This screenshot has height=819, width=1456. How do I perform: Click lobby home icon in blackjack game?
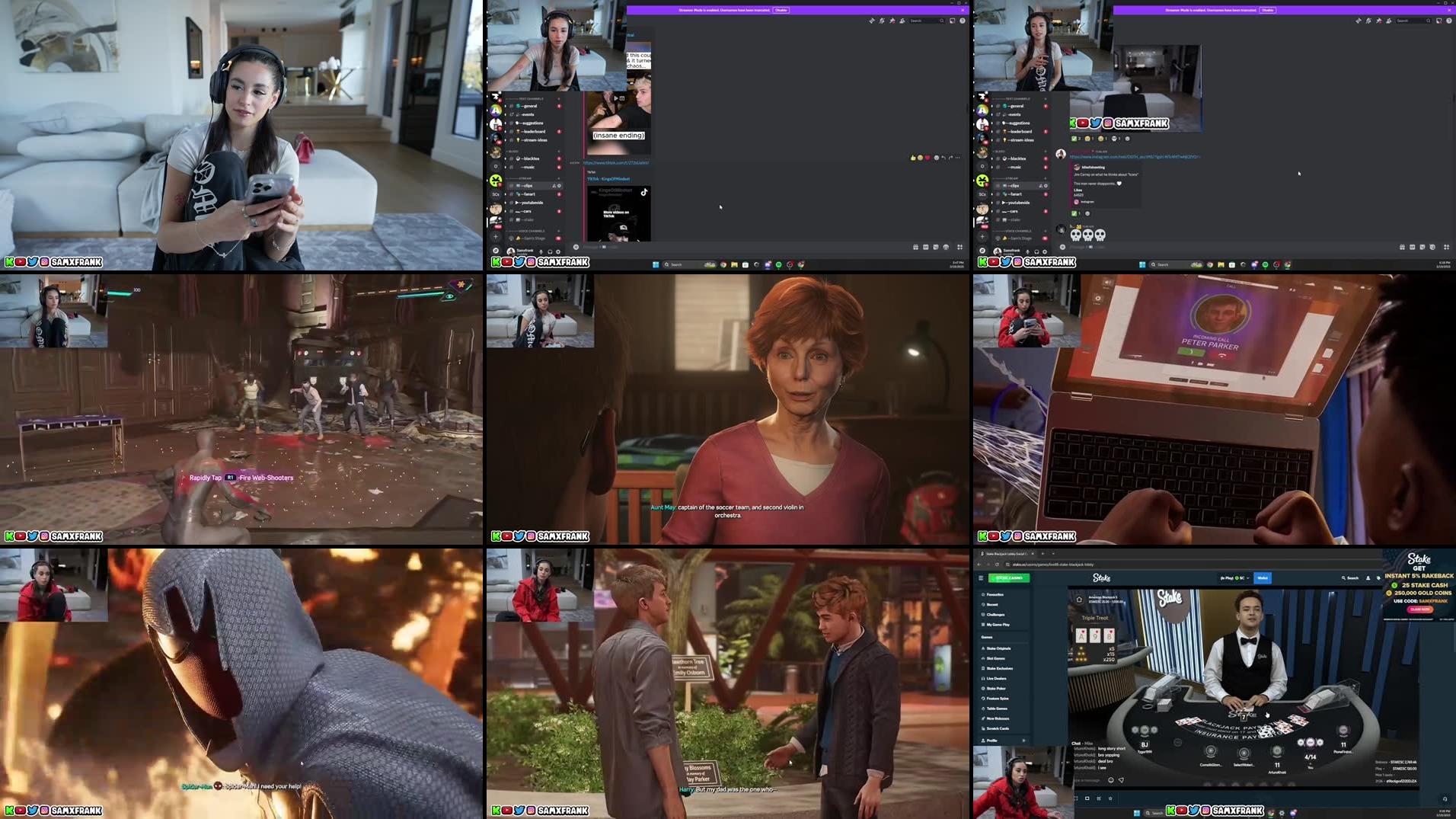coord(1079,600)
